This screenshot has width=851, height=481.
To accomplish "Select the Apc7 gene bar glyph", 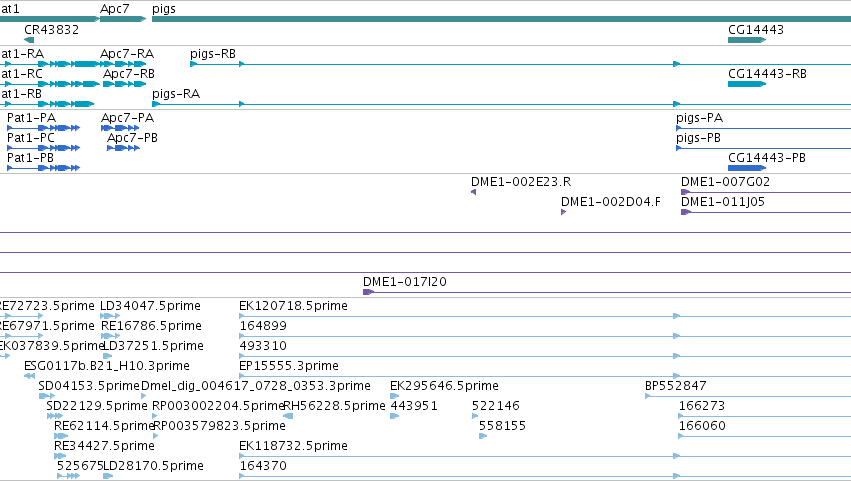I will click(123, 19).
